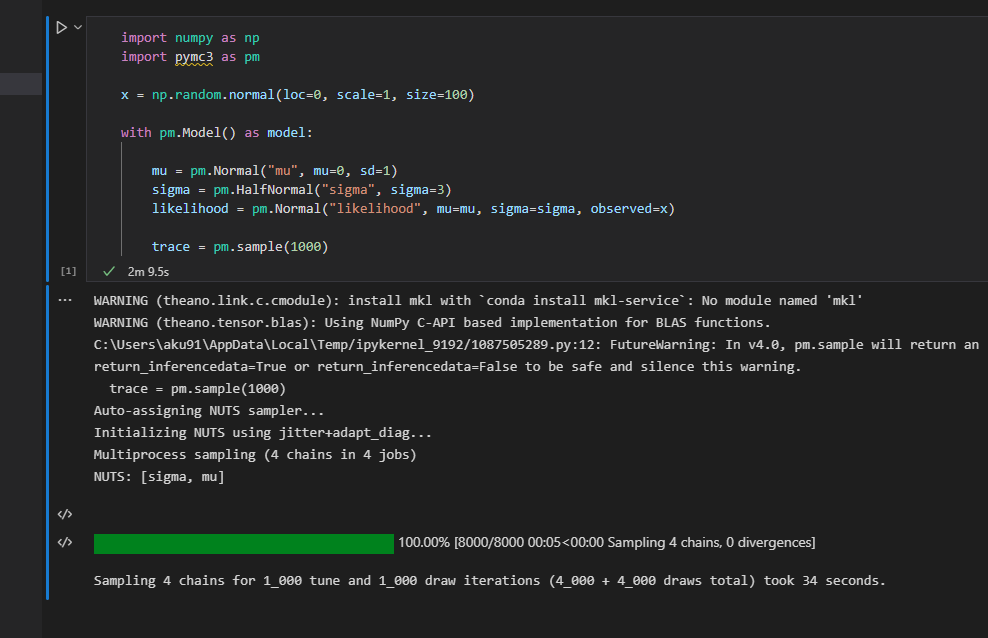Click the np.random.normal code line
This screenshot has height=638, width=988.
[297, 95]
